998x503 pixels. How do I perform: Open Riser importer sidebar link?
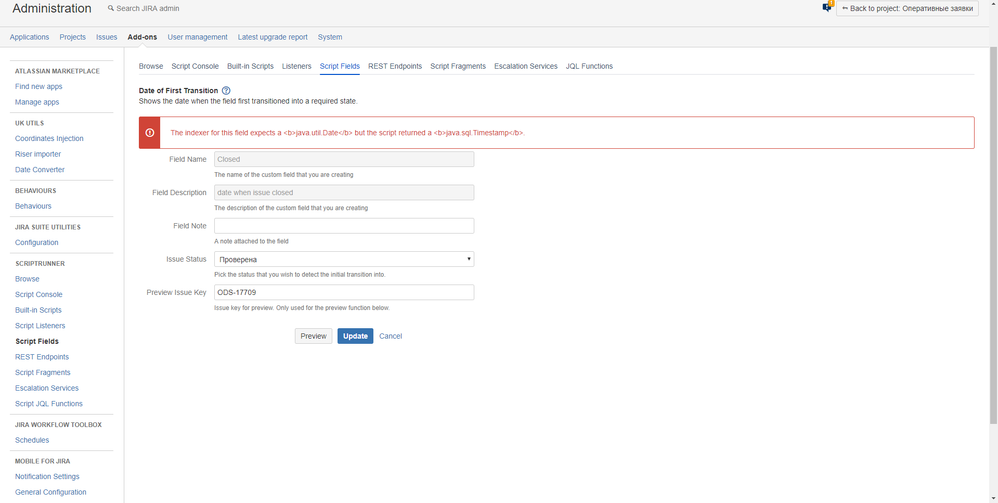38,154
